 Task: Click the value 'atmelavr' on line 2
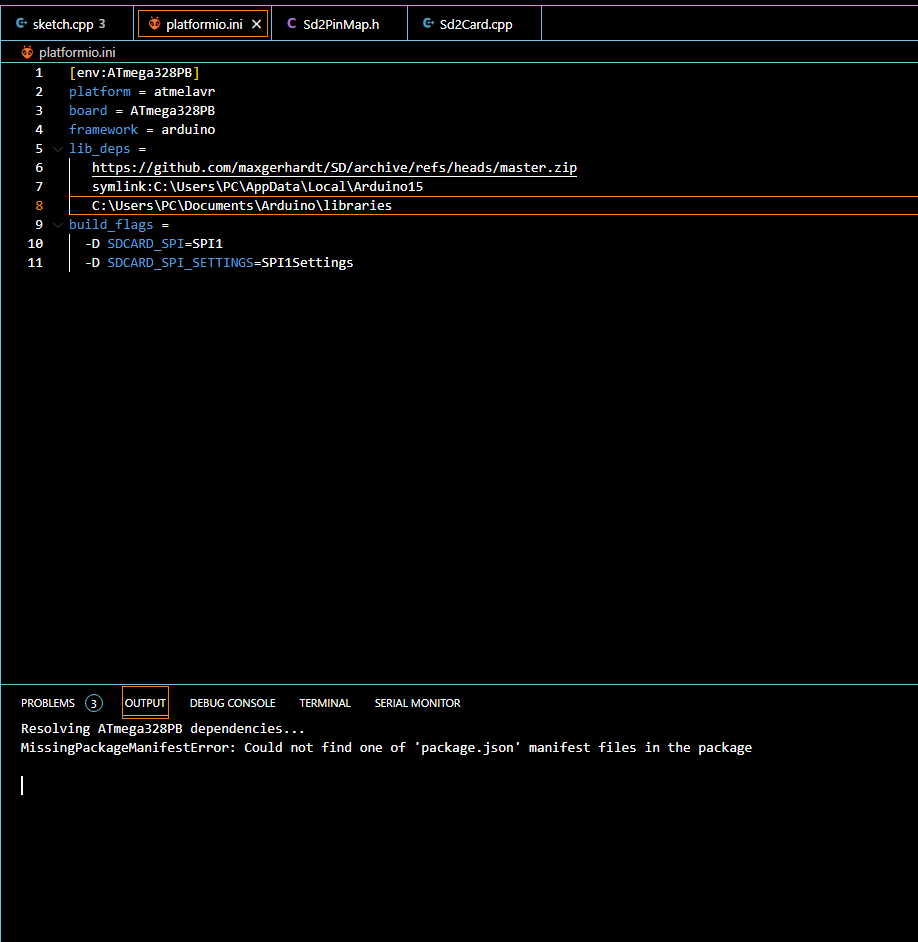tap(184, 92)
